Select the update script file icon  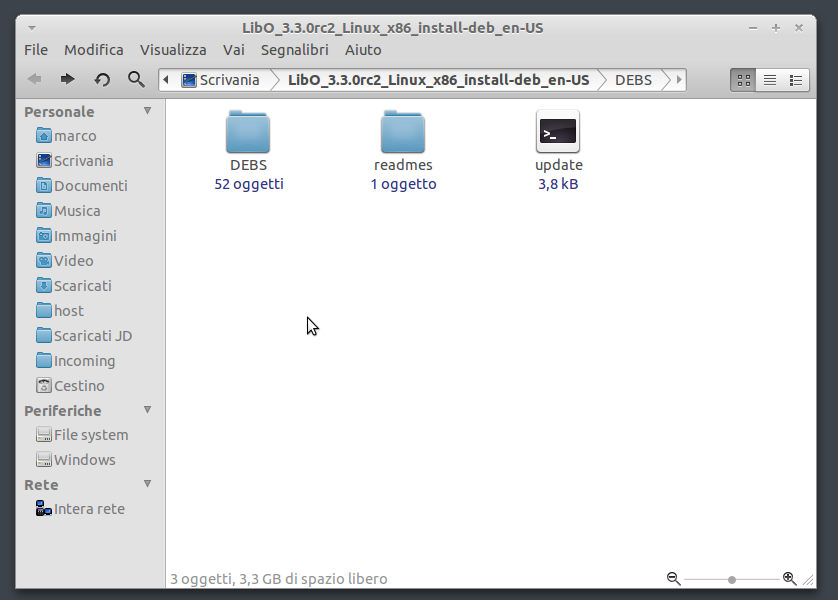558,131
